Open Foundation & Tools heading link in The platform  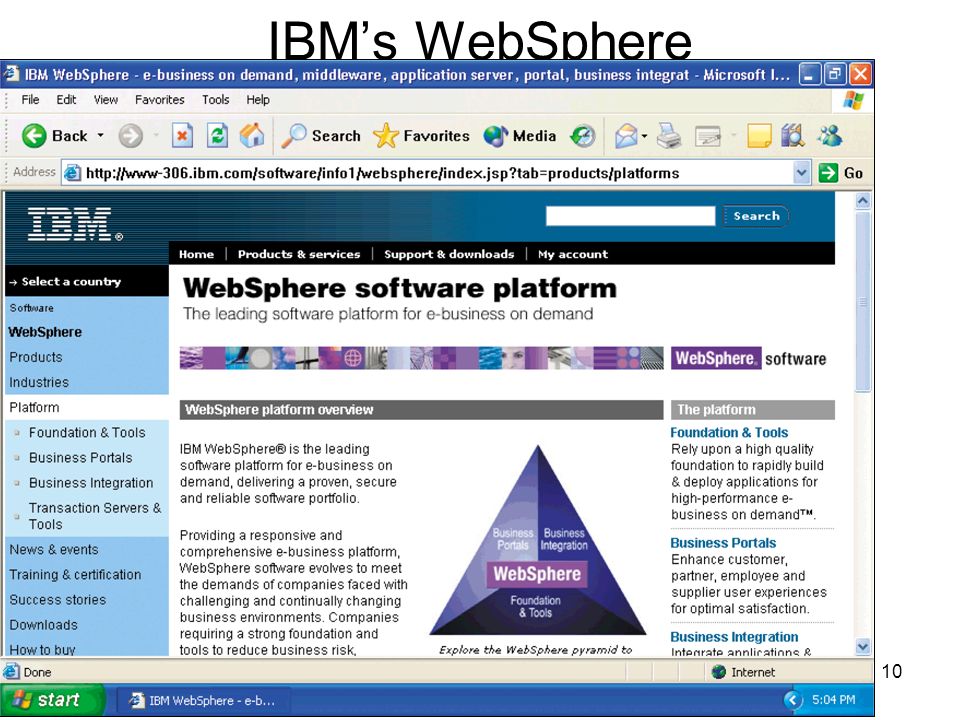pyautogui.click(x=729, y=432)
